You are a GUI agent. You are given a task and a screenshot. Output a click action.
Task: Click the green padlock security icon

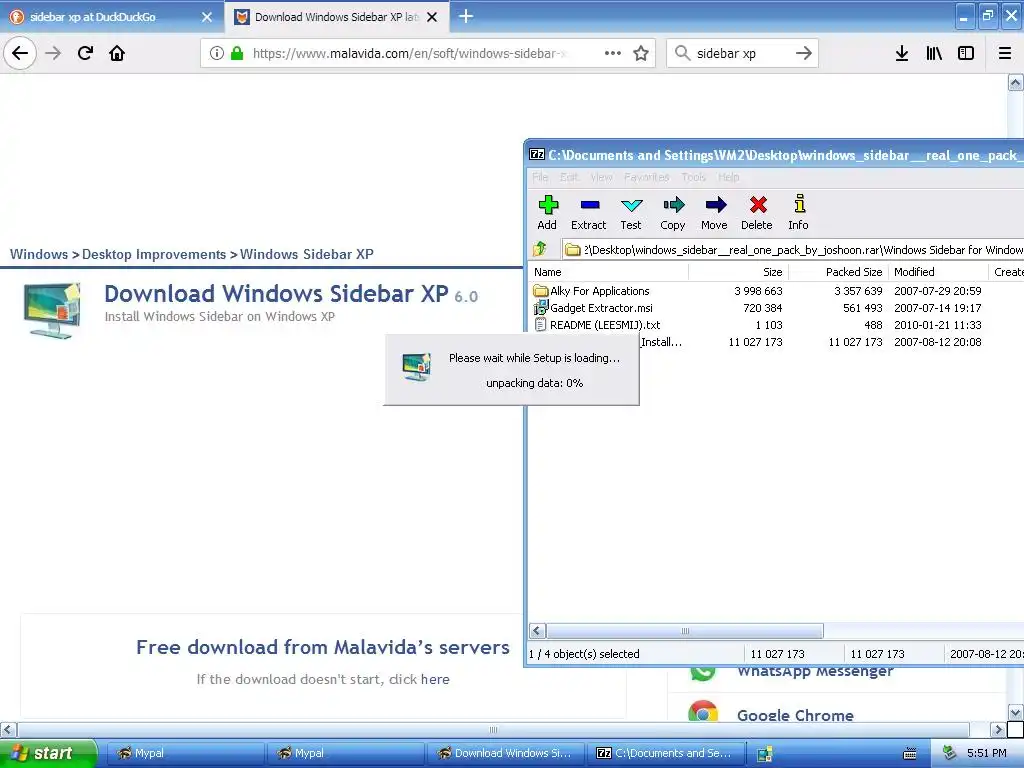click(236, 53)
